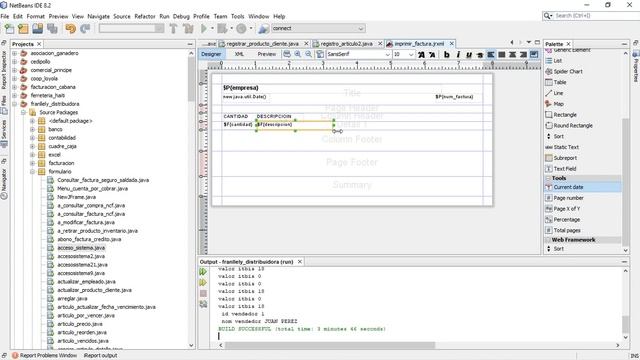Click the New Project toolbar icon

tap(23, 29)
